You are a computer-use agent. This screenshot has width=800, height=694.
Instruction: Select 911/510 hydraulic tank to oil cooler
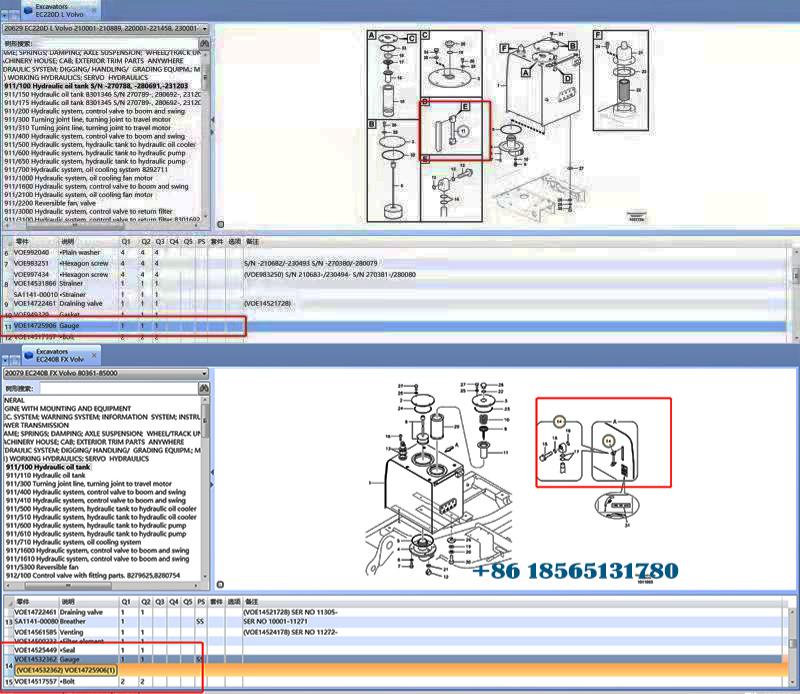[x=101, y=517]
